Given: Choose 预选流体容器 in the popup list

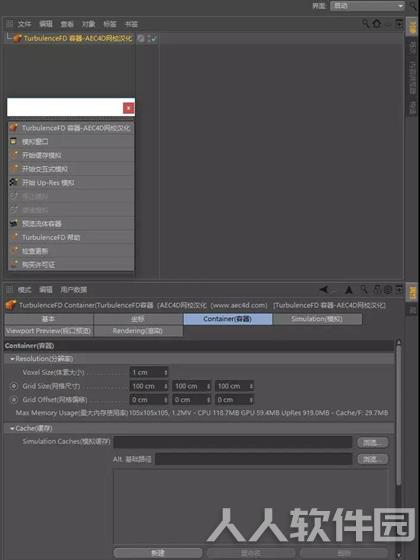Looking at the screenshot, I should (71, 224).
